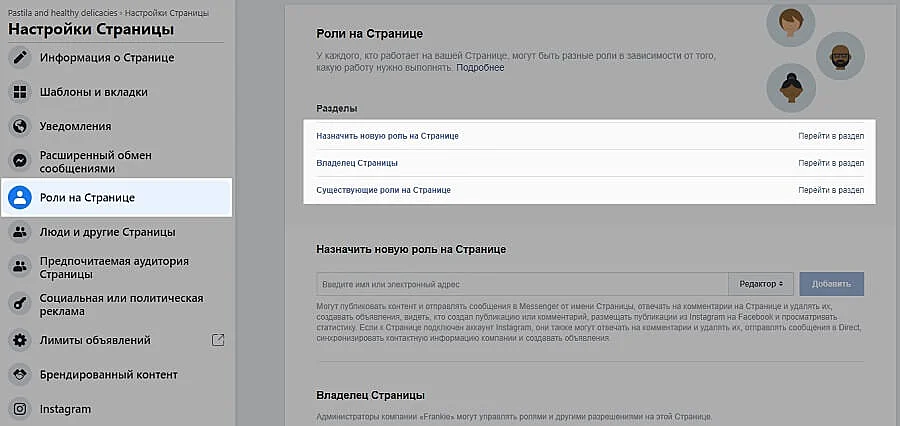
Task: Click the grid icon for Шаблоны и вкладки
Action: [x=19, y=92]
